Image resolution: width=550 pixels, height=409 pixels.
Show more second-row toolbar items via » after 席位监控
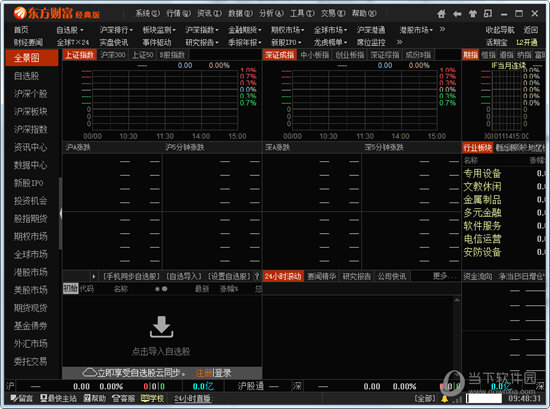pyautogui.click(x=399, y=42)
